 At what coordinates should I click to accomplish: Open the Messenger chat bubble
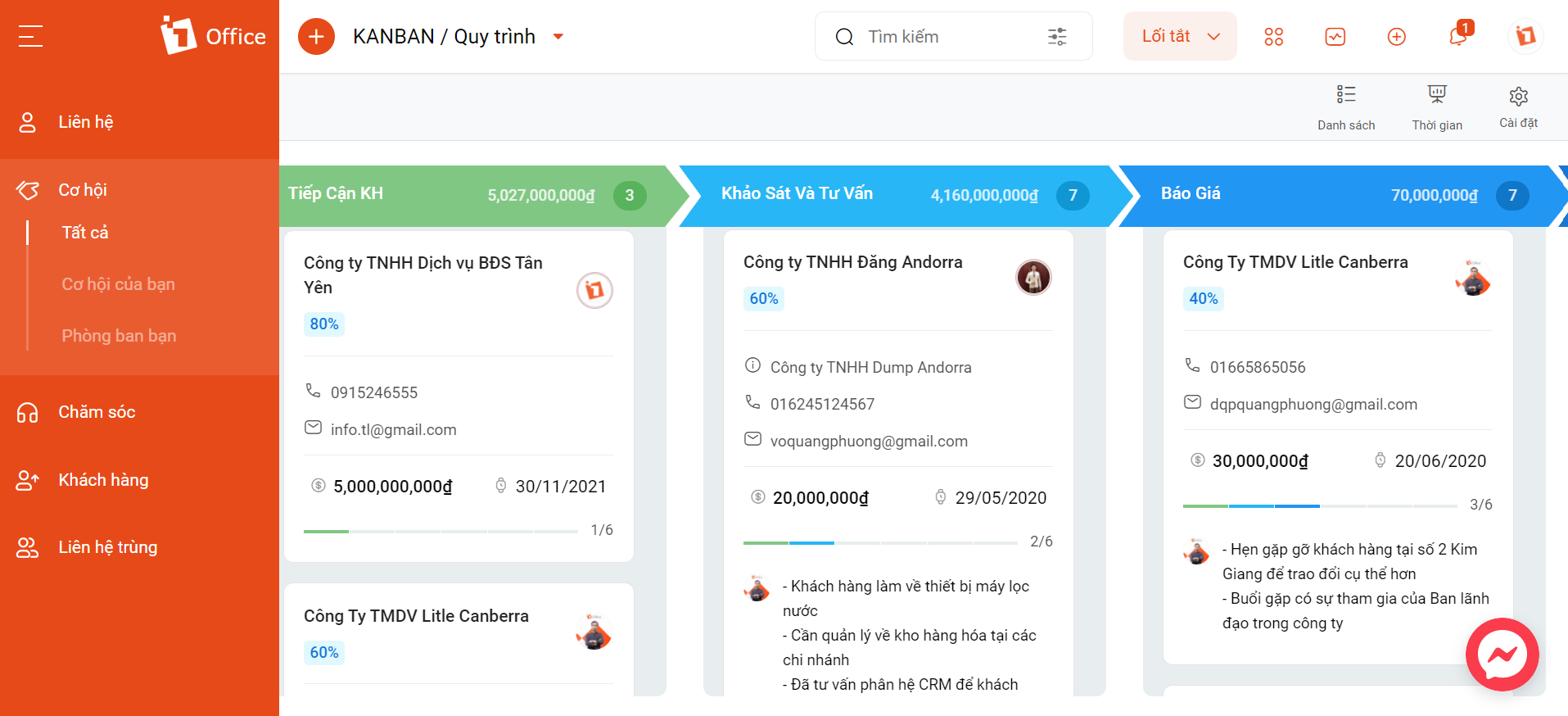click(1502, 655)
